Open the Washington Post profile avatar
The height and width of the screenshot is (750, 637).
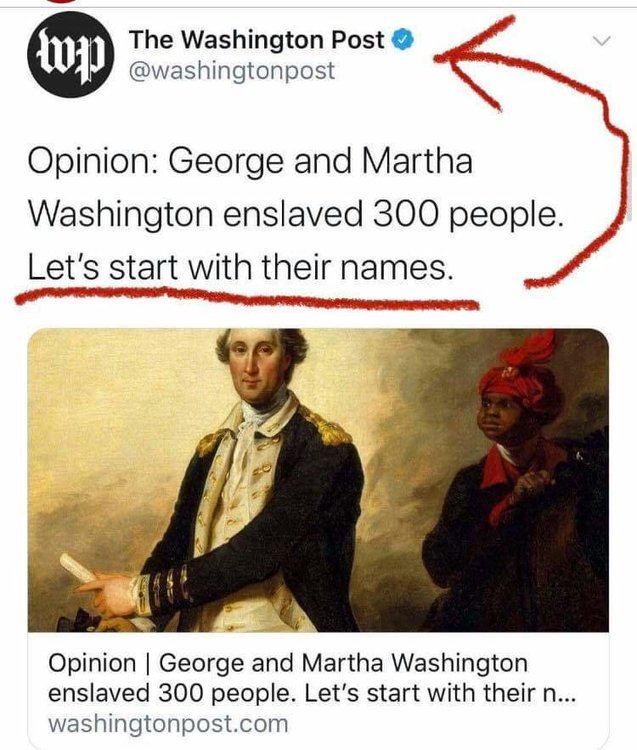[71, 54]
